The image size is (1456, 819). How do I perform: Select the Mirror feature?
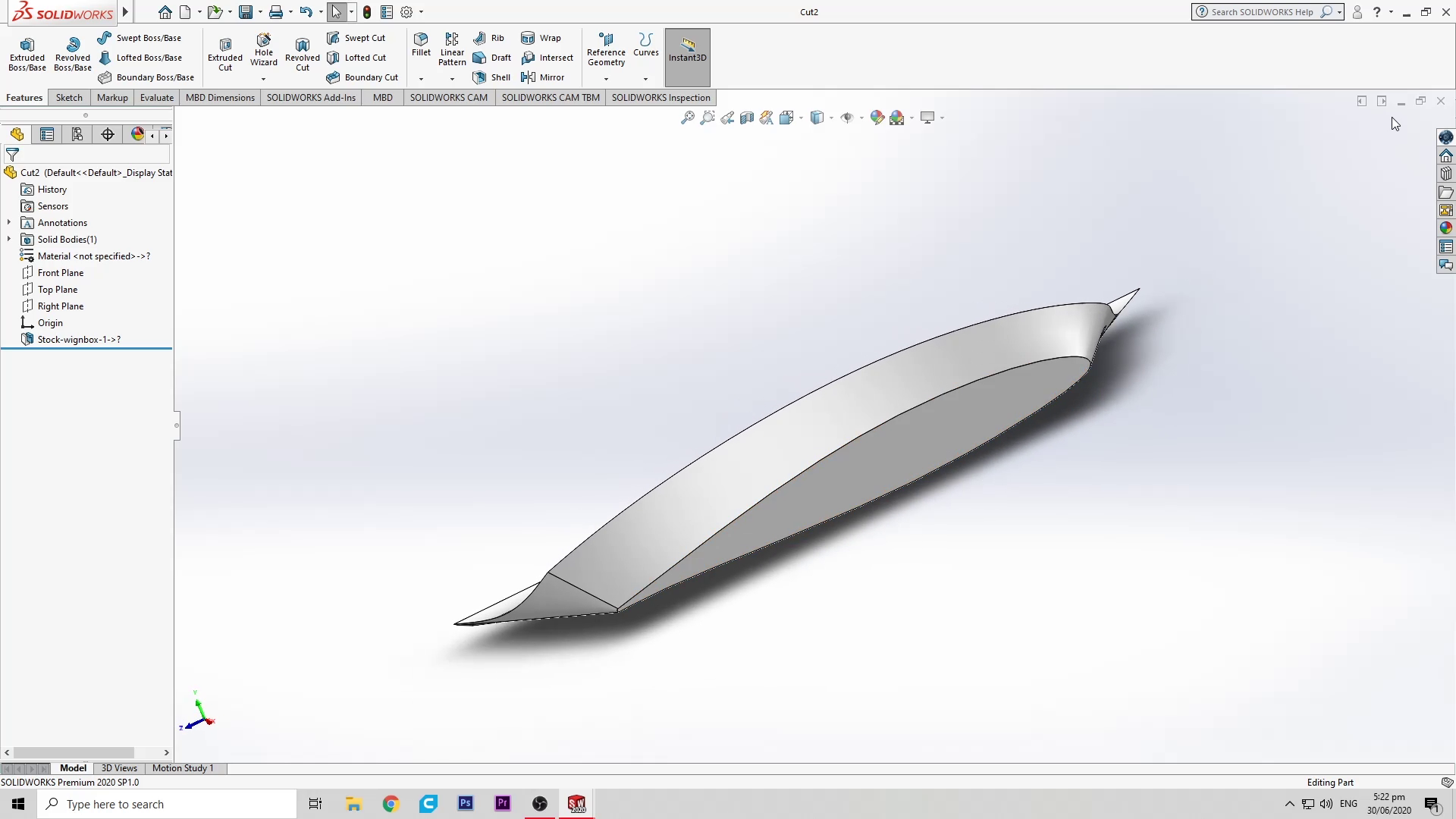click(x=543, y=77)
